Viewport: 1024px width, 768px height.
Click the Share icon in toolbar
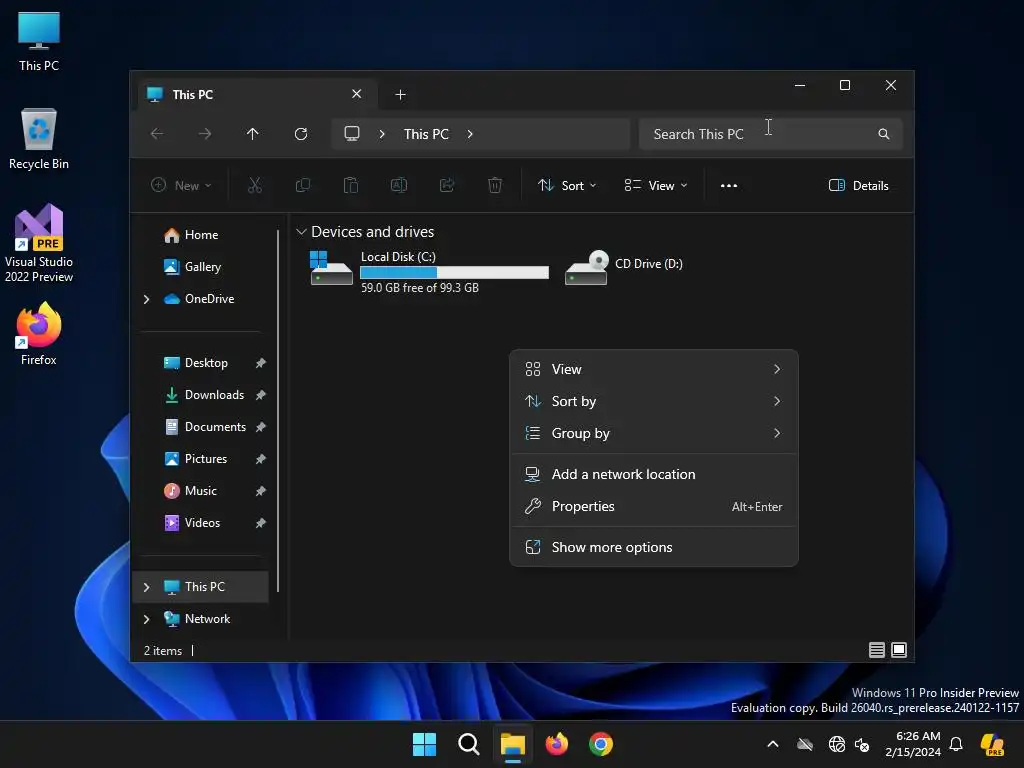click(x=447, y=185)
